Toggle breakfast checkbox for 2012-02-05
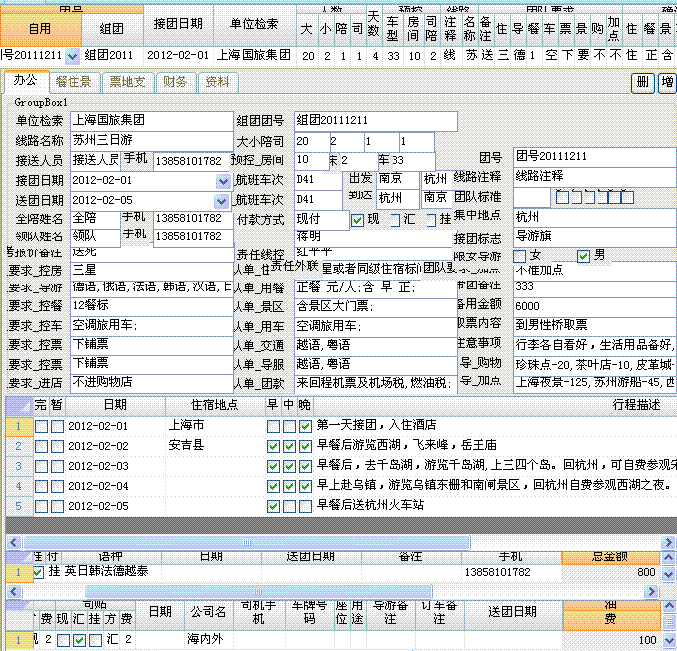Viewport: 677px width, 651px height. [x=273, y=506]
